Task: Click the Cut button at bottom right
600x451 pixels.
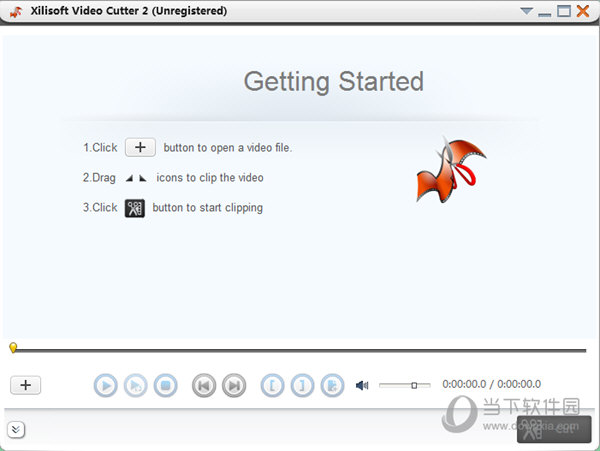Action: pos(554,429)
